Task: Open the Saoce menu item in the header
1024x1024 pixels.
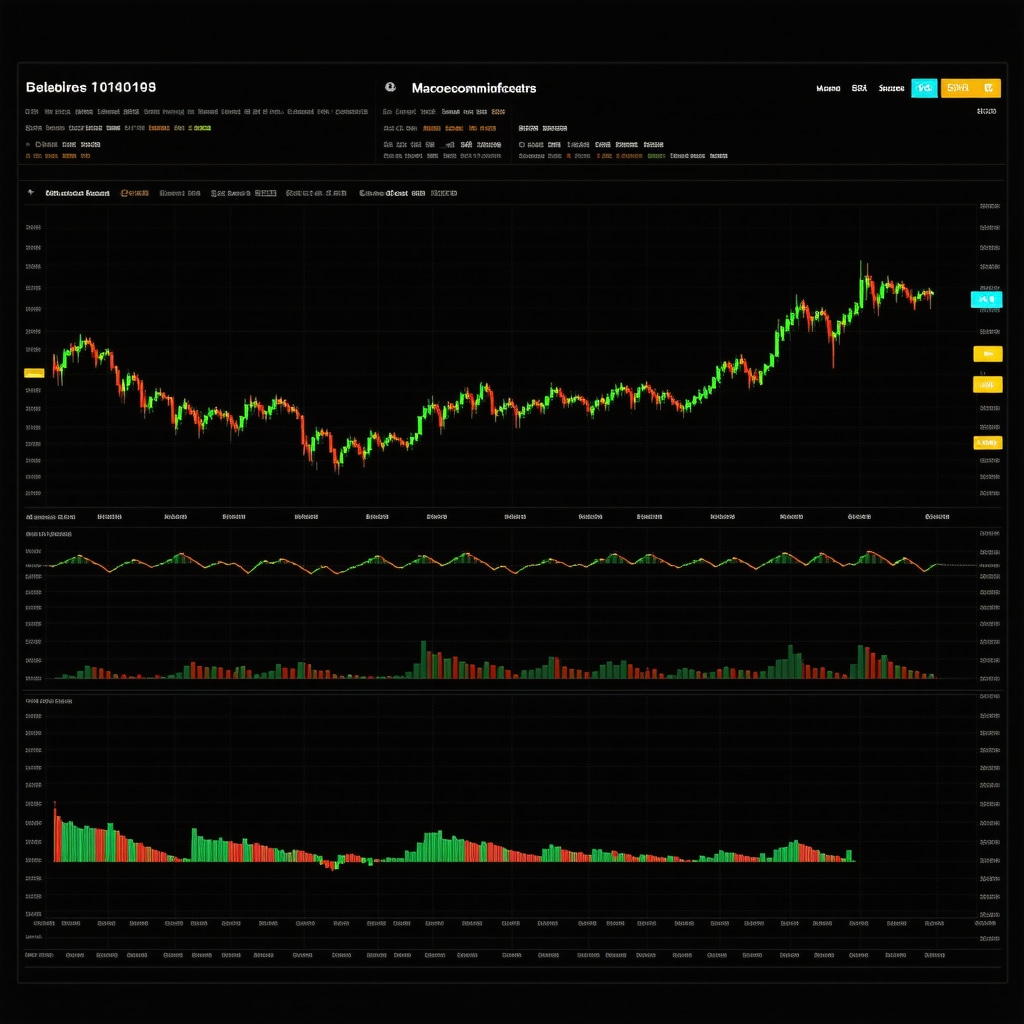Action: coord(891,88)
